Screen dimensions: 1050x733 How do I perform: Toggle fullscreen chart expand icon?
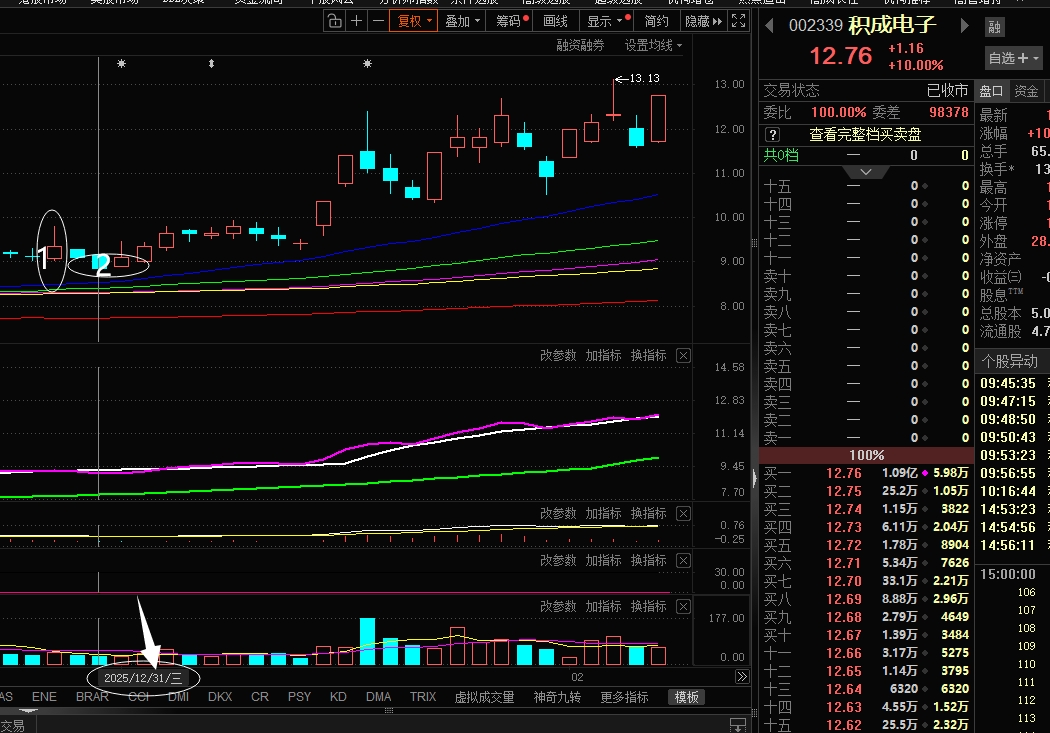point(739,21)
